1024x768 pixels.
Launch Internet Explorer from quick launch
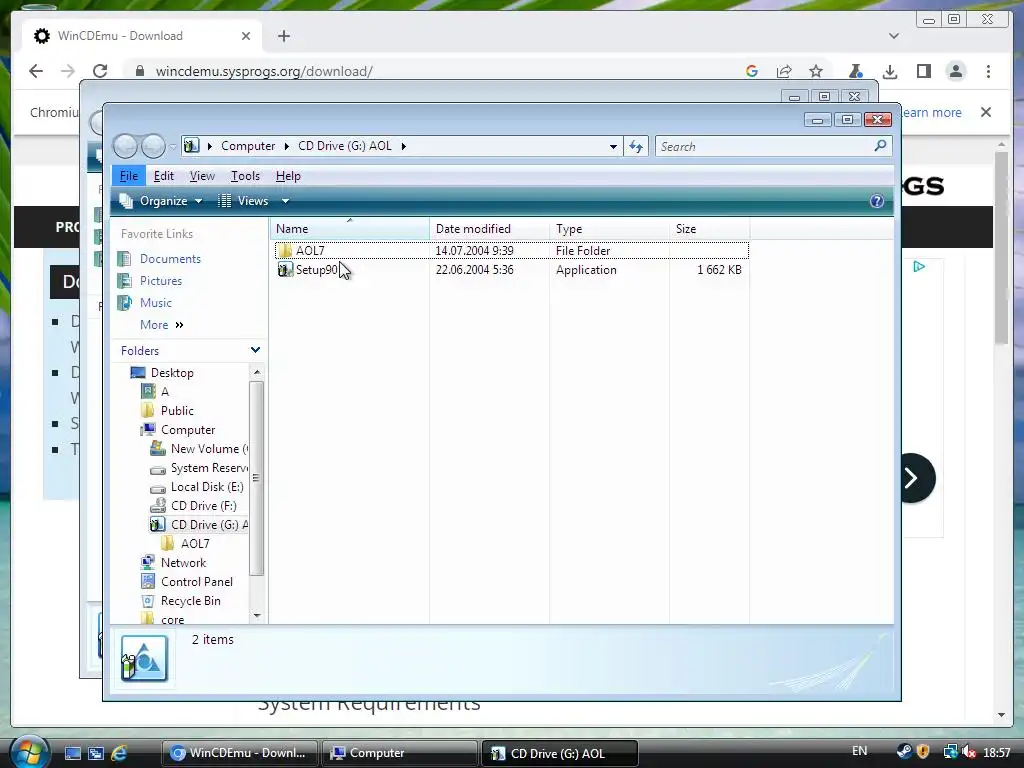coord(119,753)
